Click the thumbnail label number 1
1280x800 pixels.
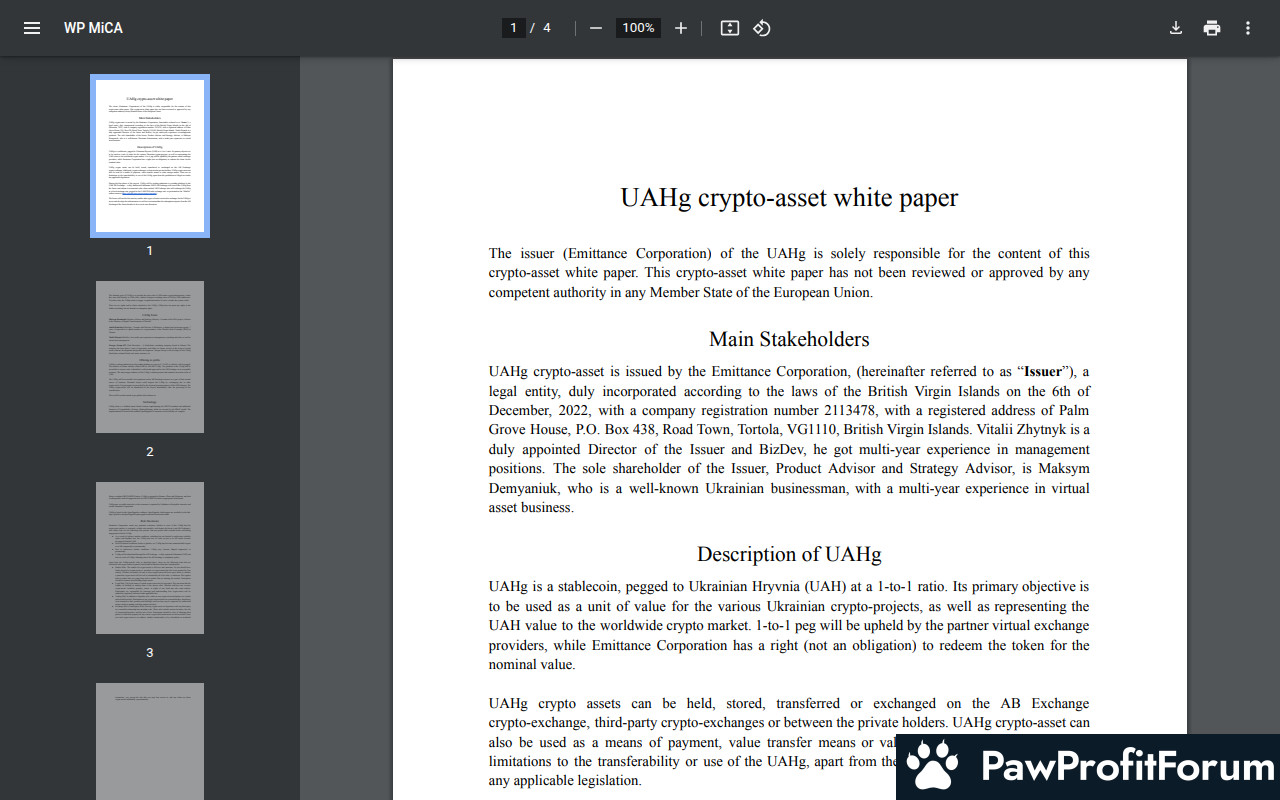(150, 251)
